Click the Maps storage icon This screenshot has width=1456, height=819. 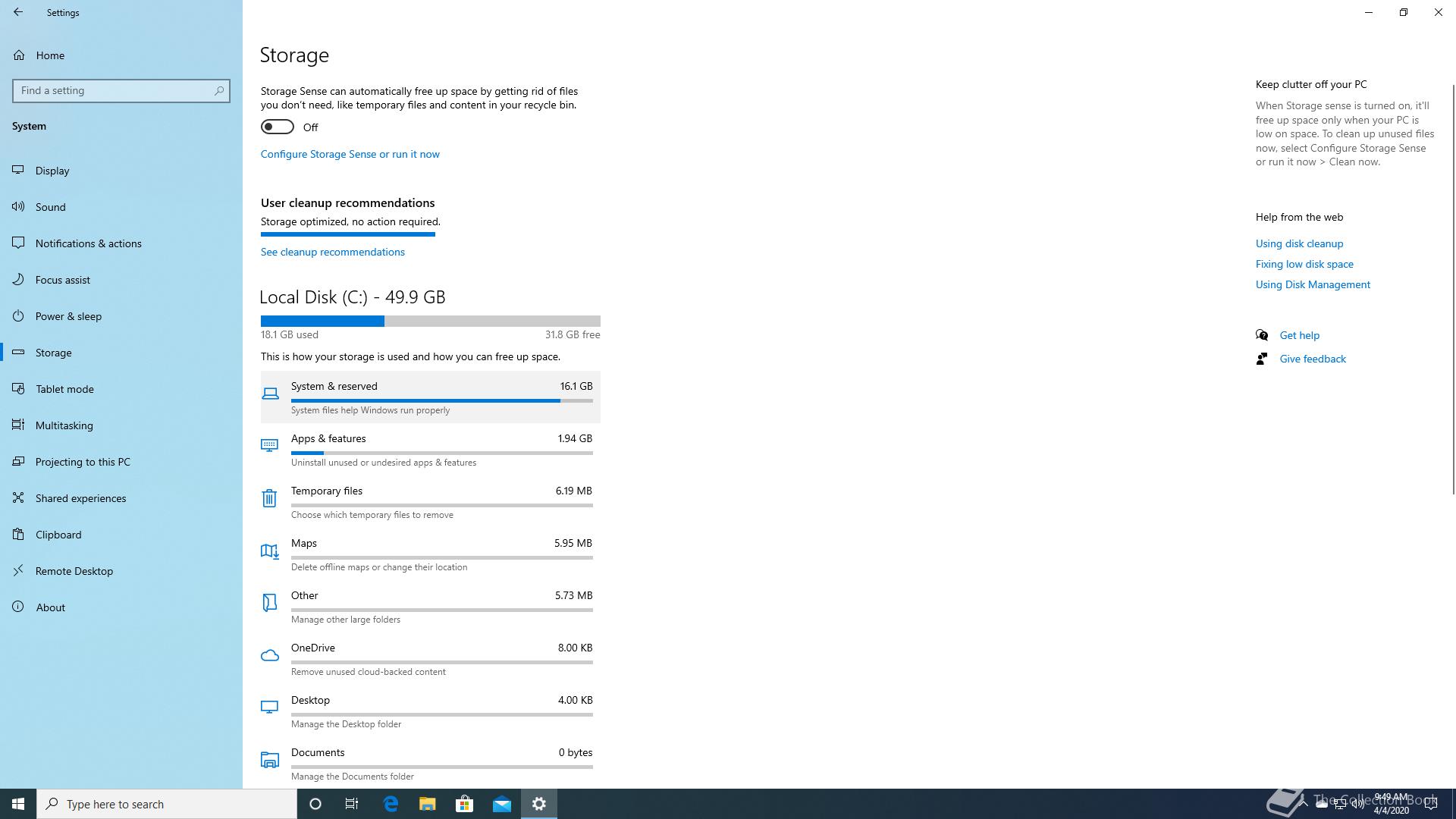point(269,551)
